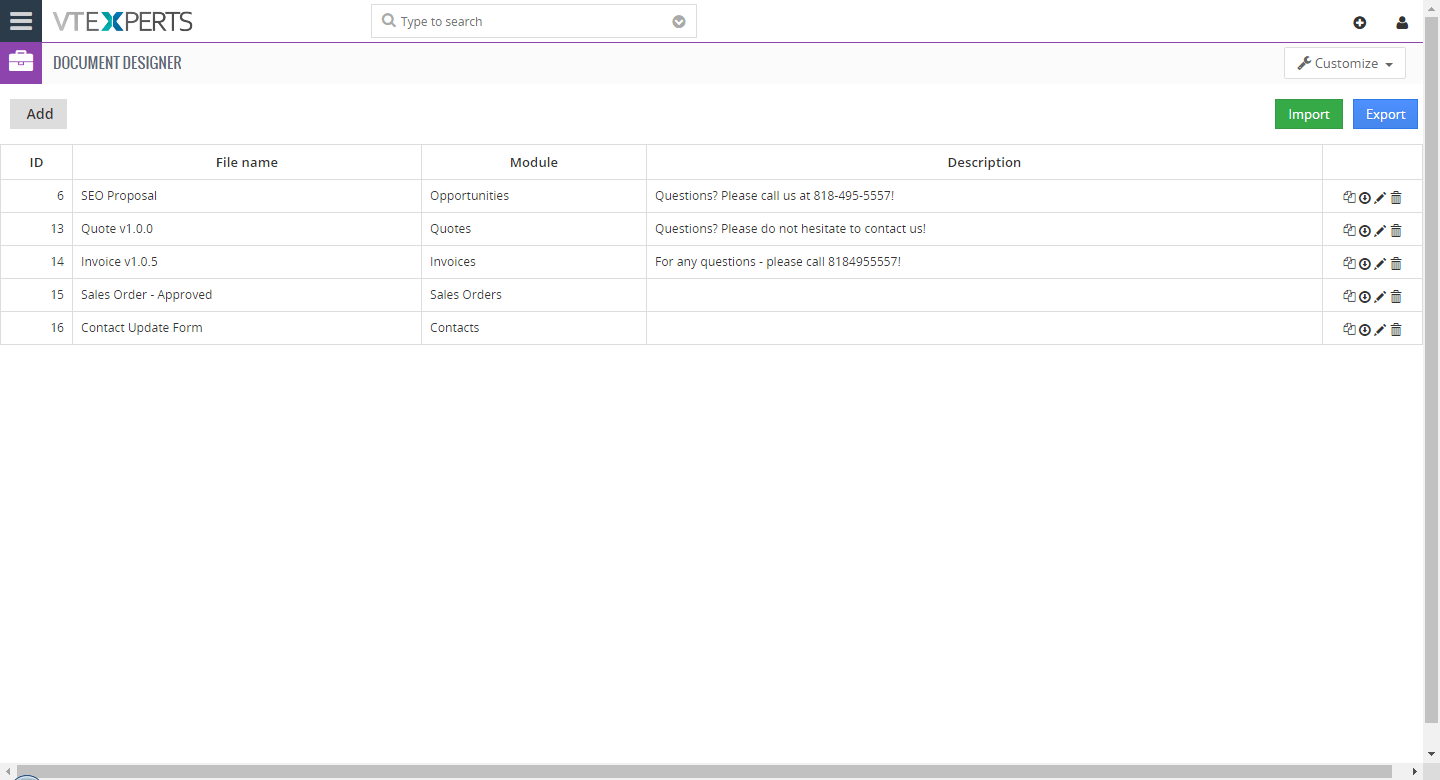
Task: Duplicate the Contact Update Form template
Action: click(1349, 329)
